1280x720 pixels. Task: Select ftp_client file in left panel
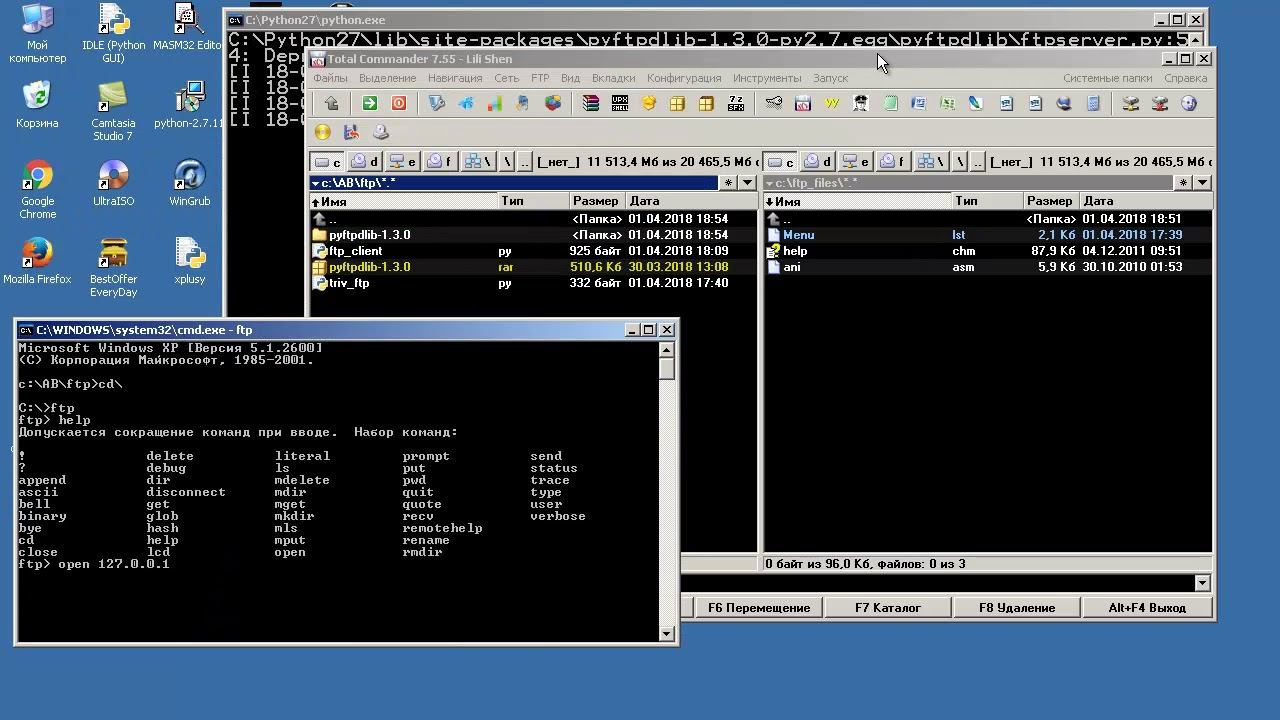[355, 251]
